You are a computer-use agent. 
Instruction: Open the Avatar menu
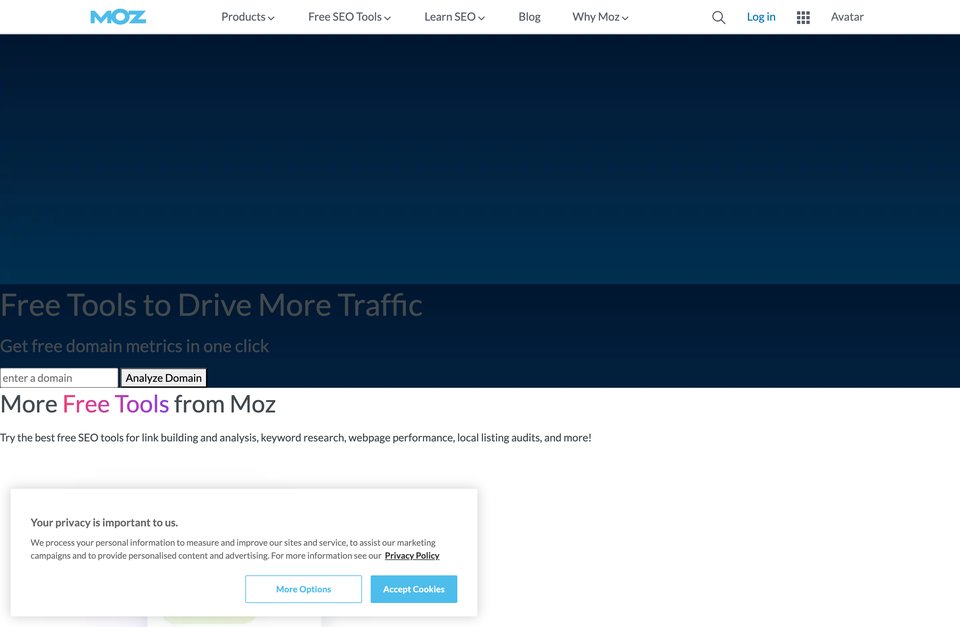pyautogui.click(x=847, y=17)
